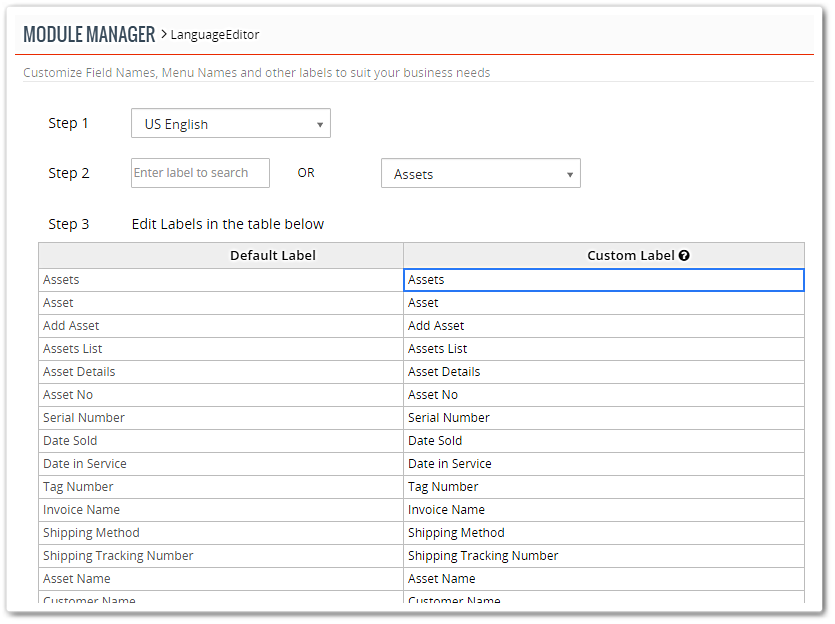The image size is (835, 624).
Task: Edit the Asset custom label cell
Action: 604,303
